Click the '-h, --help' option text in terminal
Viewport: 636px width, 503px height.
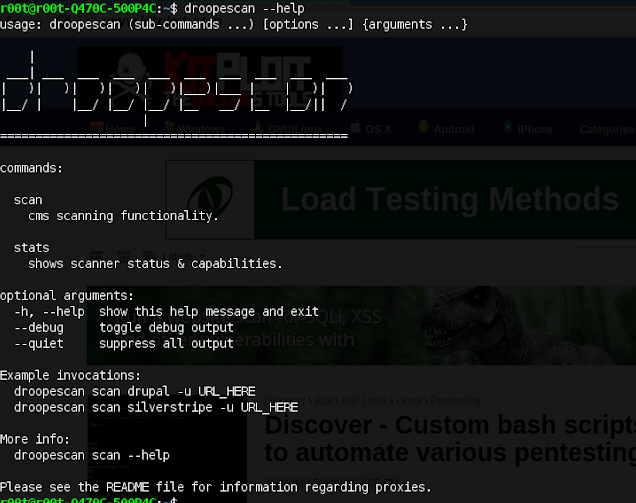[x=49, y=312]
